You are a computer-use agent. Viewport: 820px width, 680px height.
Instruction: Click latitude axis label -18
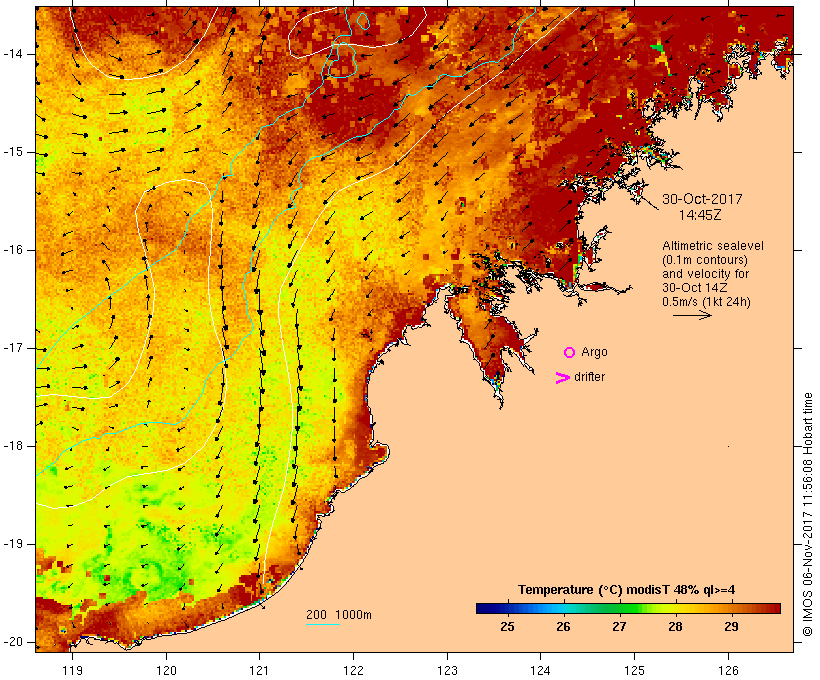tap(12, 446)
